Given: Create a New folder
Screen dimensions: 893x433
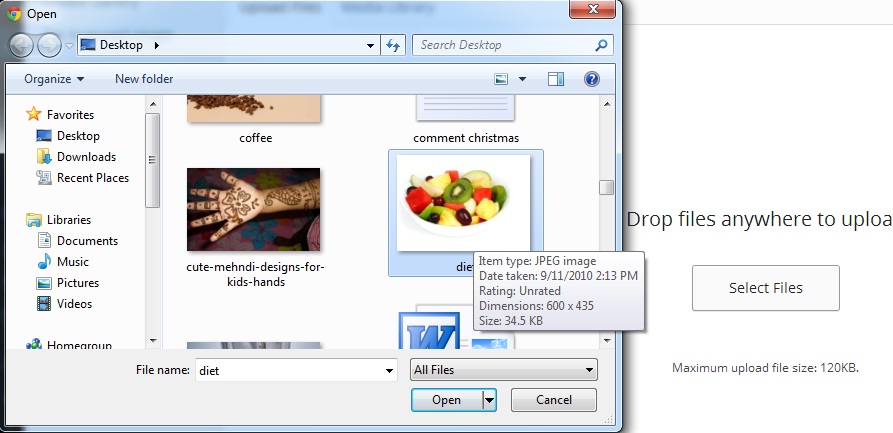Looking at the screenshot, I should [144, 79].
